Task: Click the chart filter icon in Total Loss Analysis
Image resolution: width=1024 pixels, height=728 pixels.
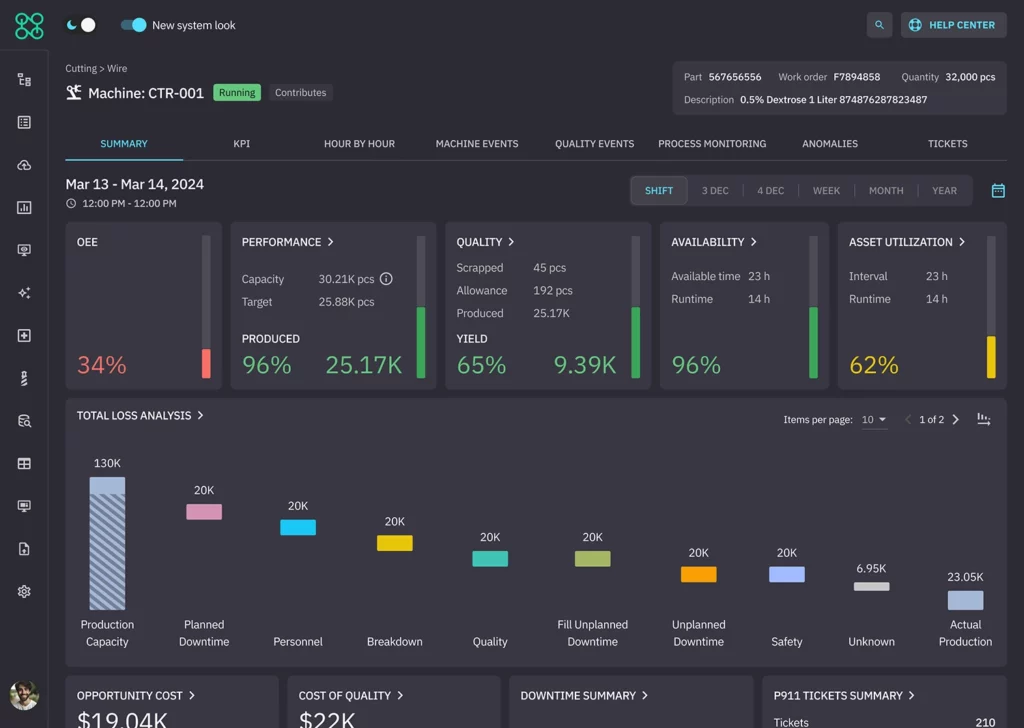Action: click(984, 420)
